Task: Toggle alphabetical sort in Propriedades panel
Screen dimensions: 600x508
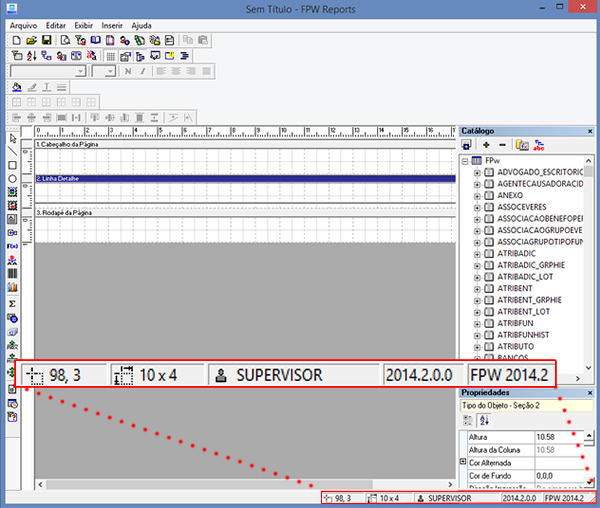Action: (x=483, y=421)
